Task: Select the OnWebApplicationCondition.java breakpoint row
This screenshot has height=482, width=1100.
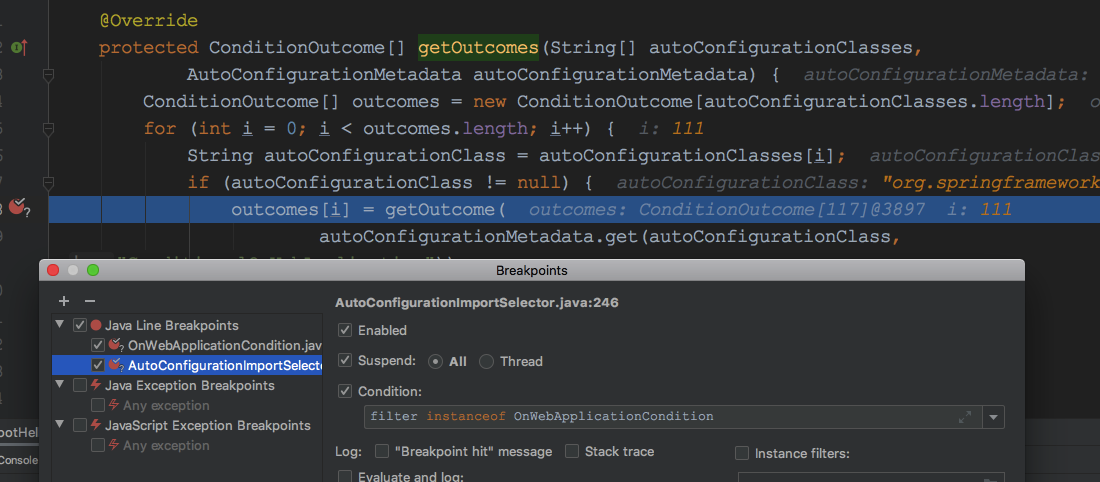Action: 187,345
